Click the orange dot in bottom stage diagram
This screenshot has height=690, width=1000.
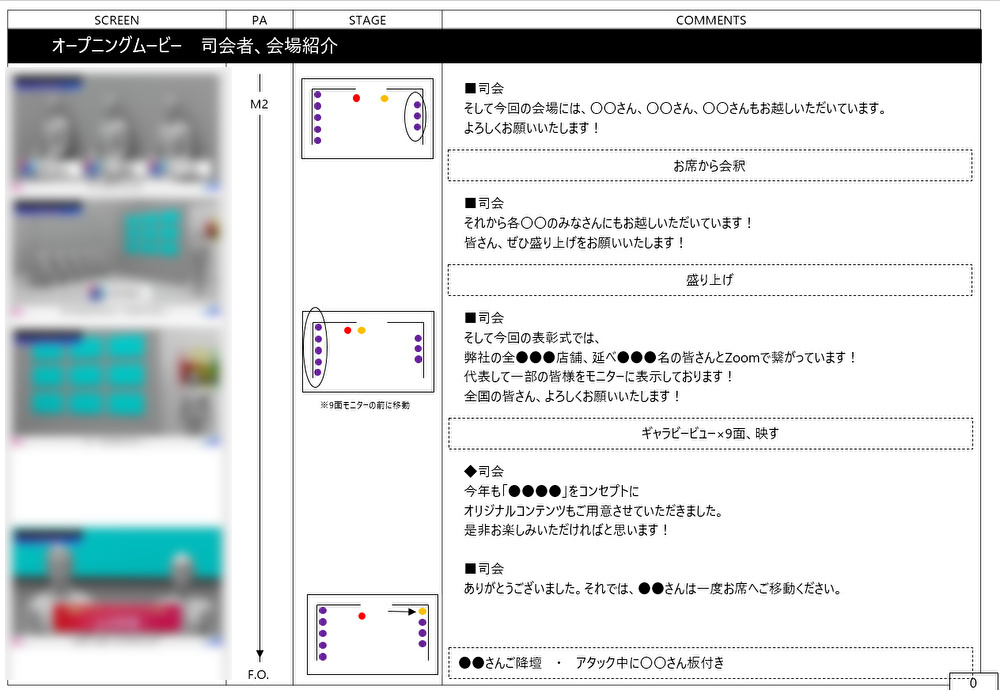point(423,610)
